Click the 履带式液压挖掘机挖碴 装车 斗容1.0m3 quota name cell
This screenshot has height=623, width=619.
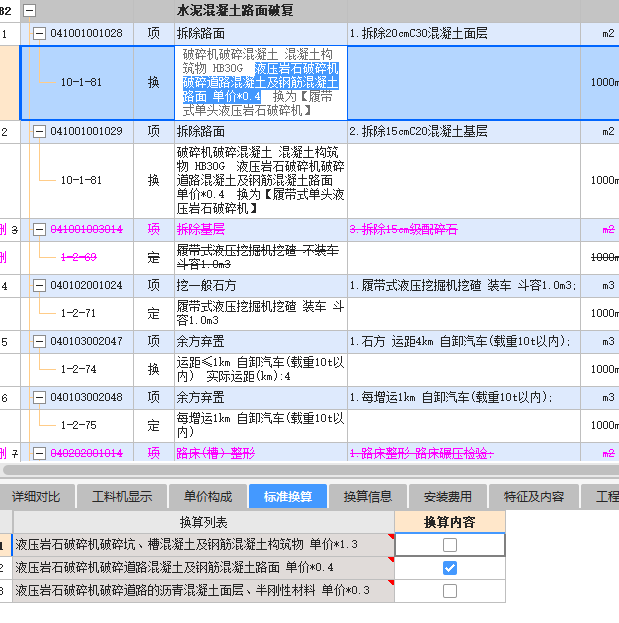pos(261,313)
